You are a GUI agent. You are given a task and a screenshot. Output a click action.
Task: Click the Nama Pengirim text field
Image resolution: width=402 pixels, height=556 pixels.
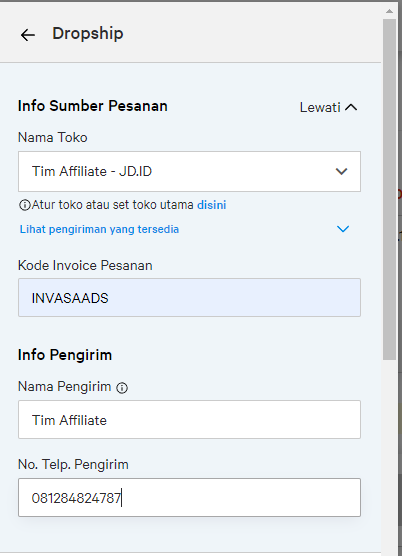pyautogui.click(x=189, y=419)
